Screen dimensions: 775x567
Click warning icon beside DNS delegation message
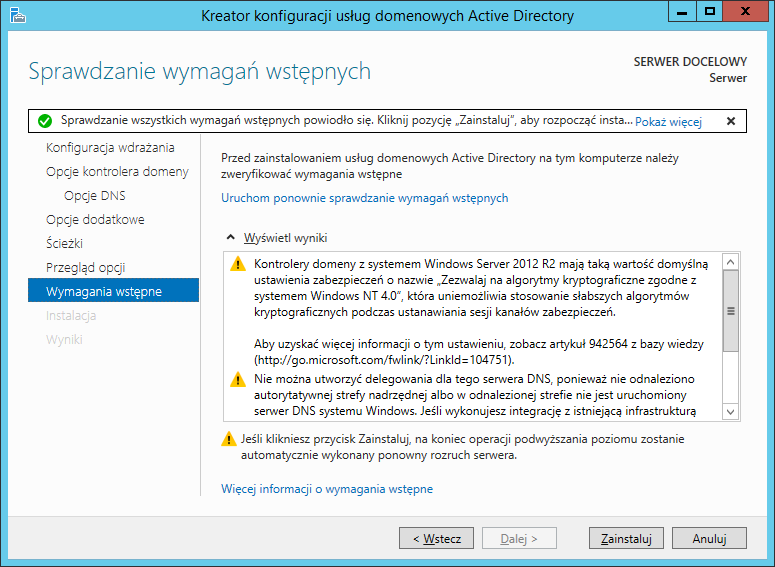tap(238, 380)
